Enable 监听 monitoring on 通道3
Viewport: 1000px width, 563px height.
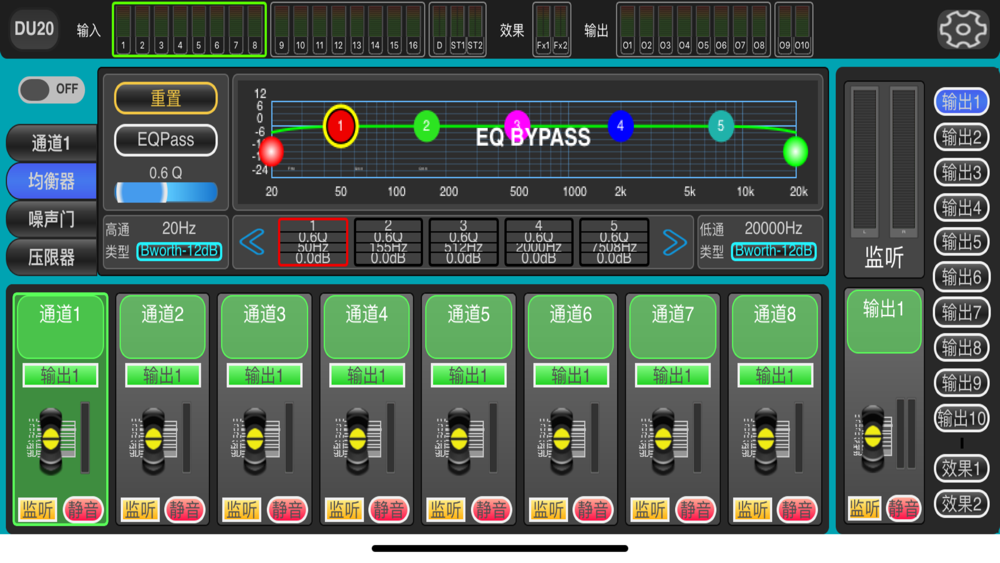[x=241, y=509]
